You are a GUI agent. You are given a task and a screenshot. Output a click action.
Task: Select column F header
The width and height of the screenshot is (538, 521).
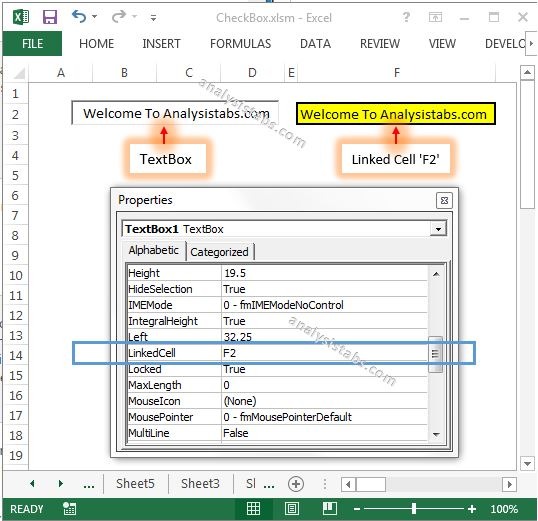(397, 73)
